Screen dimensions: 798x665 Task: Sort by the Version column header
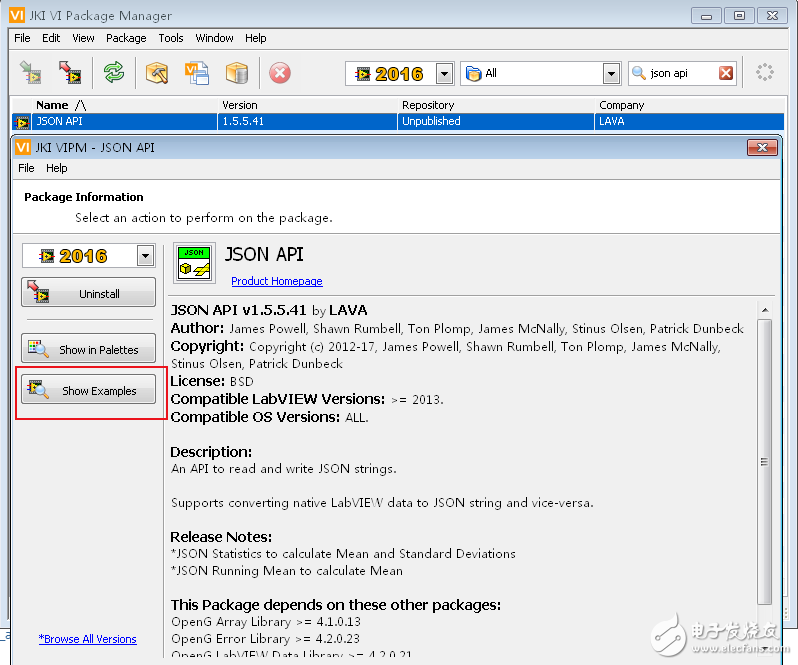(307, 105)
